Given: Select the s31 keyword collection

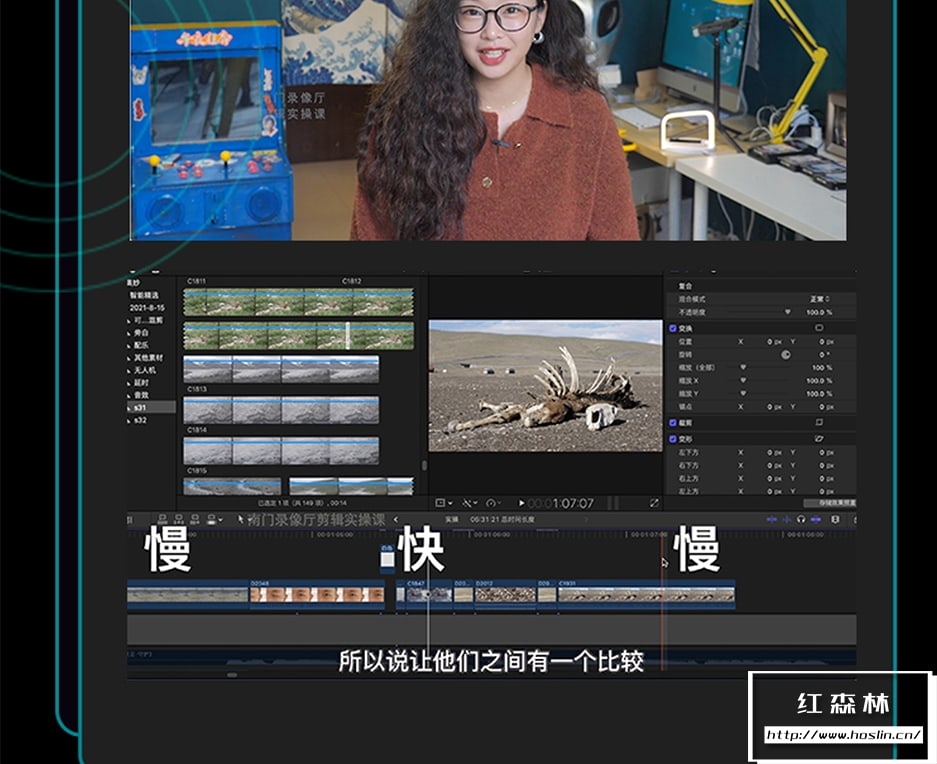Looking at the screenshot, I should coord(151,407).
